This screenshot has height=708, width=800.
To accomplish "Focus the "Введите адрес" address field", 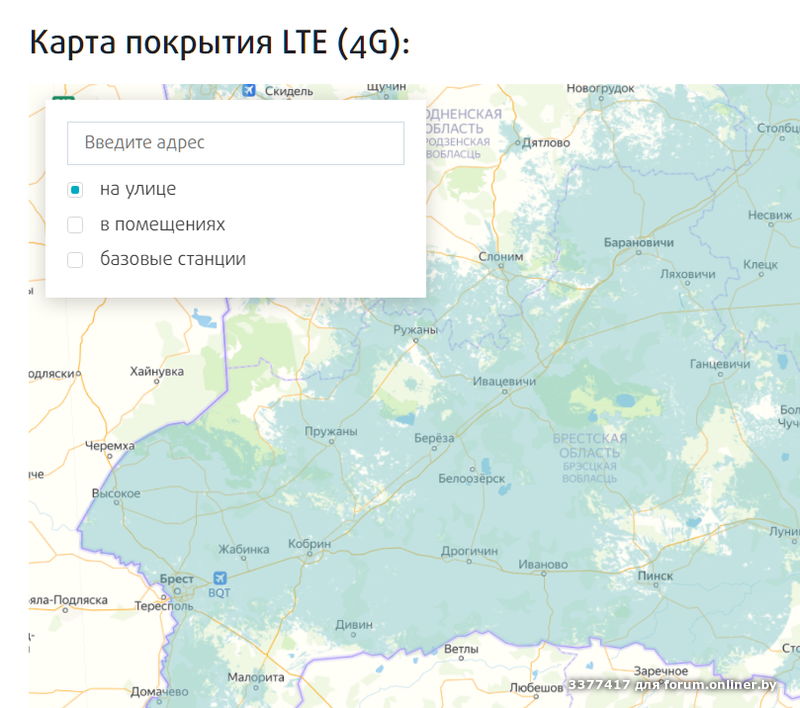I will point(235,143).
